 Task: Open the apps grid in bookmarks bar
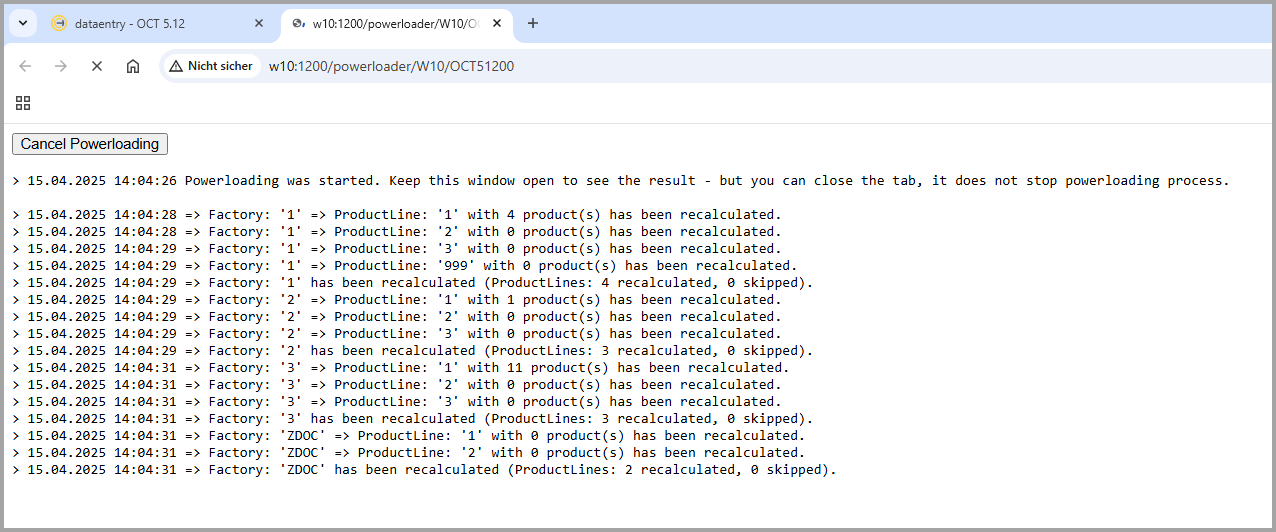pos(23,103)
